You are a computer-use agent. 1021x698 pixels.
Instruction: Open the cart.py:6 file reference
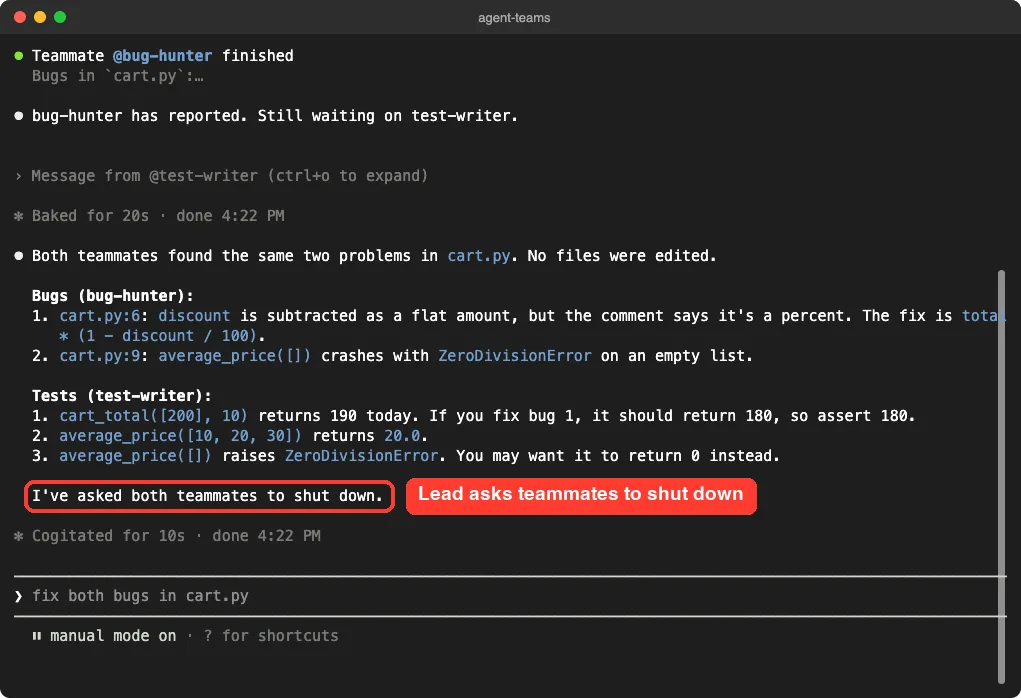click(x=100, y=316)
